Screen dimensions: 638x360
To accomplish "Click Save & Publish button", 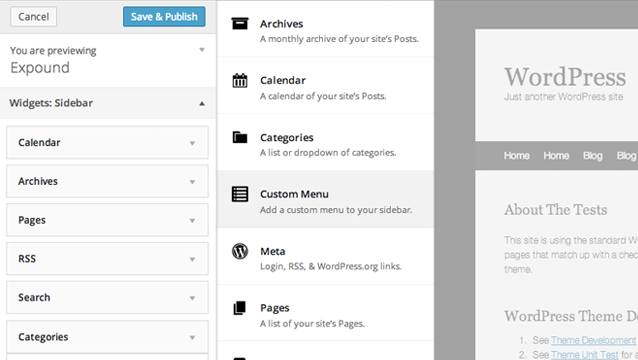I will point(164,17).
